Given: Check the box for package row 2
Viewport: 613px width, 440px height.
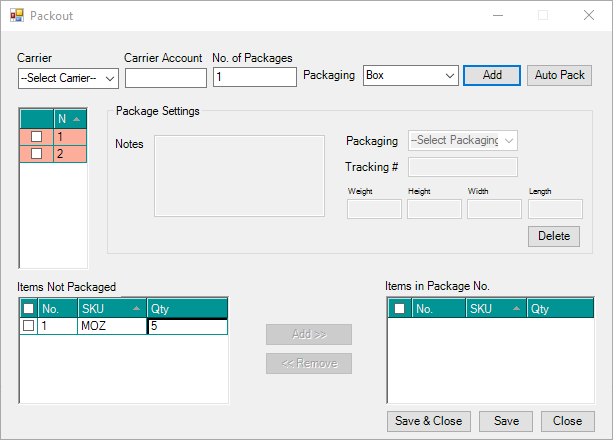Looking at the screenshot, I should pos(36,153).
